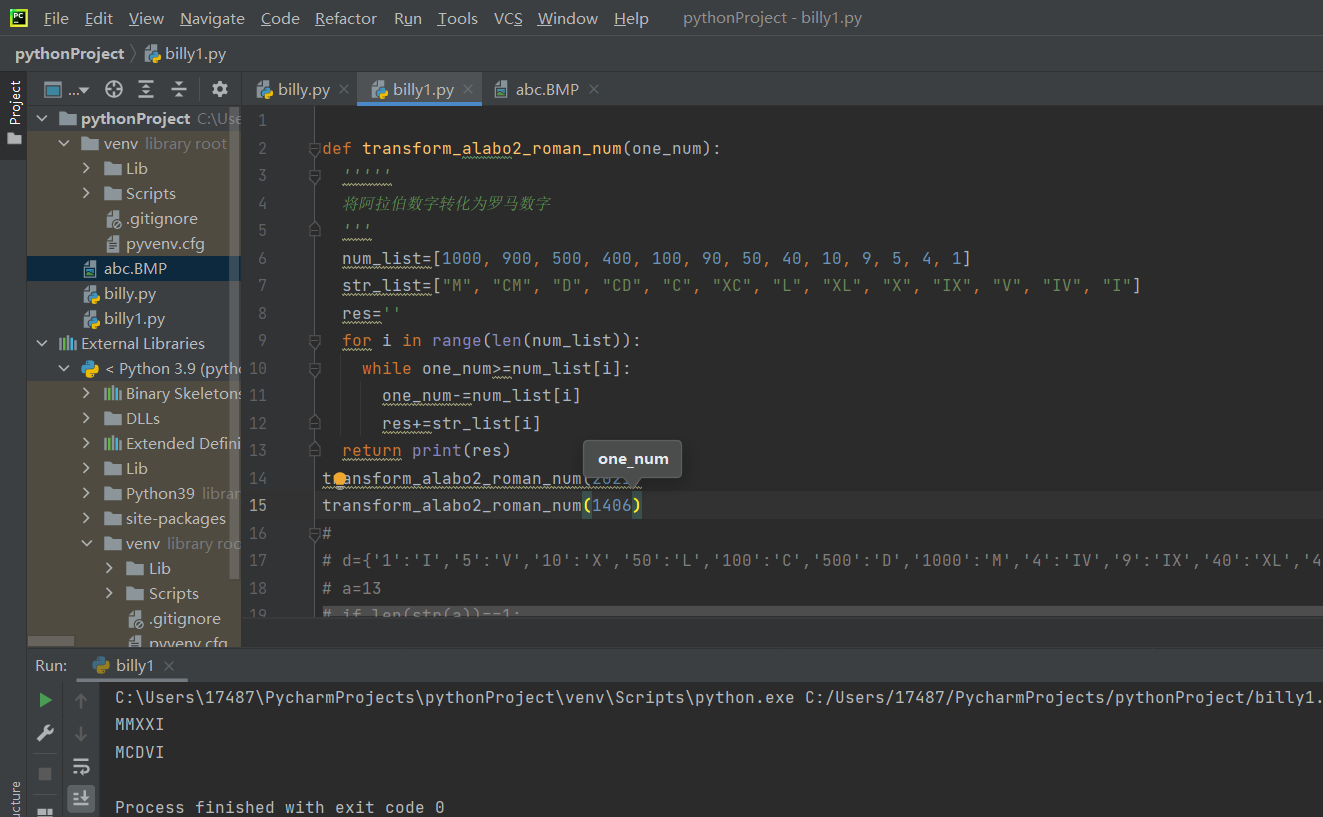Rerun billy1 with the green play icon
Screen dimensions: 1323x817
click(x=45, y=700)
